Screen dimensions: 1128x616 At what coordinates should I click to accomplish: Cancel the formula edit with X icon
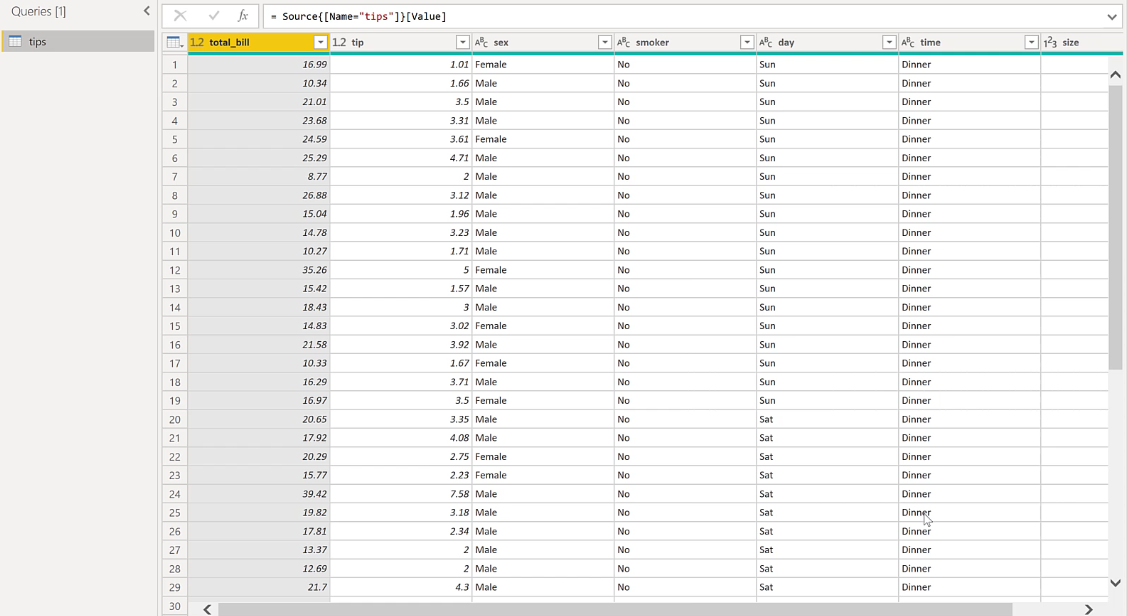point(180,16)
